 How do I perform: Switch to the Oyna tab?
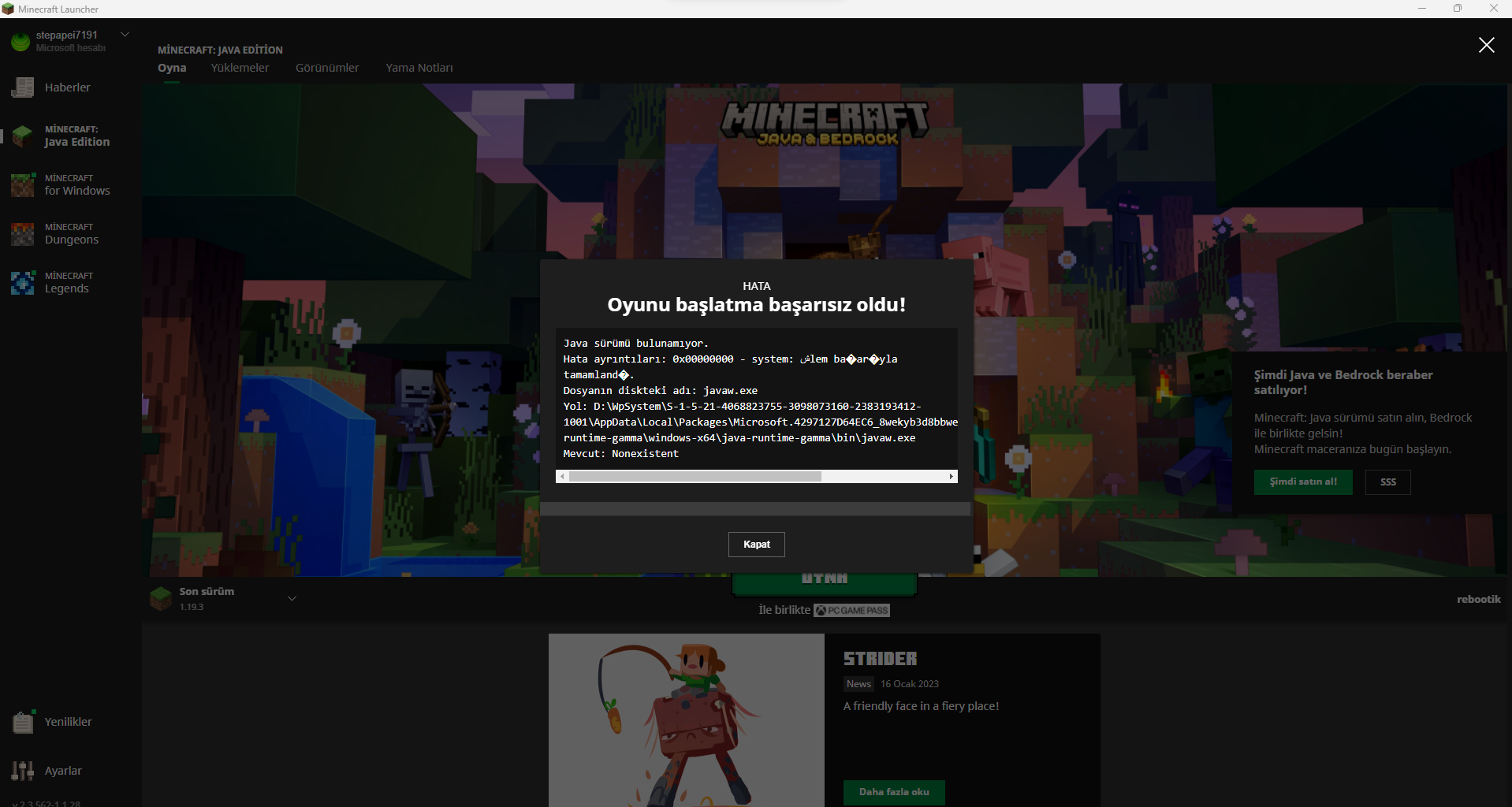click(172, 68)
